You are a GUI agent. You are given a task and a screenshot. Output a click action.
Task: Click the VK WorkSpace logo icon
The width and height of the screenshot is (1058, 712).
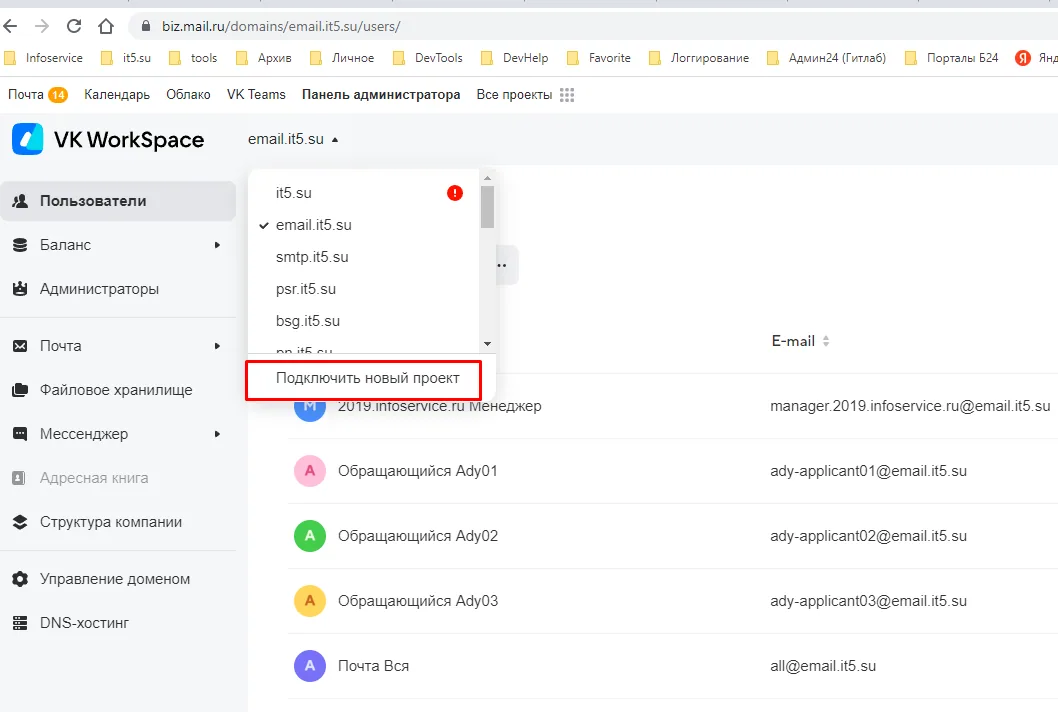(28, 139)
